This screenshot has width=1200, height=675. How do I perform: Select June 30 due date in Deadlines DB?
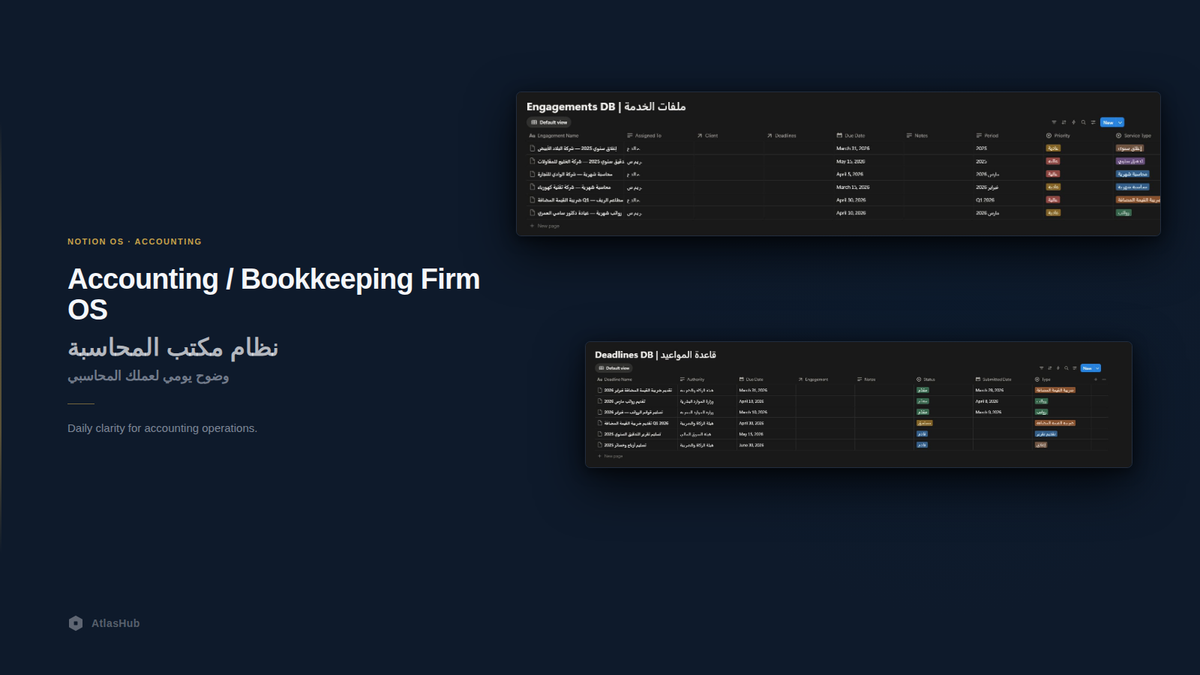[752, 445]
